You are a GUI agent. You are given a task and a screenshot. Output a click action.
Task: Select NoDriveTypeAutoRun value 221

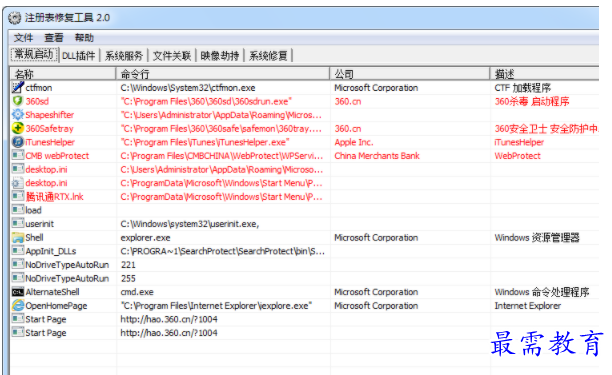point(128,265)
